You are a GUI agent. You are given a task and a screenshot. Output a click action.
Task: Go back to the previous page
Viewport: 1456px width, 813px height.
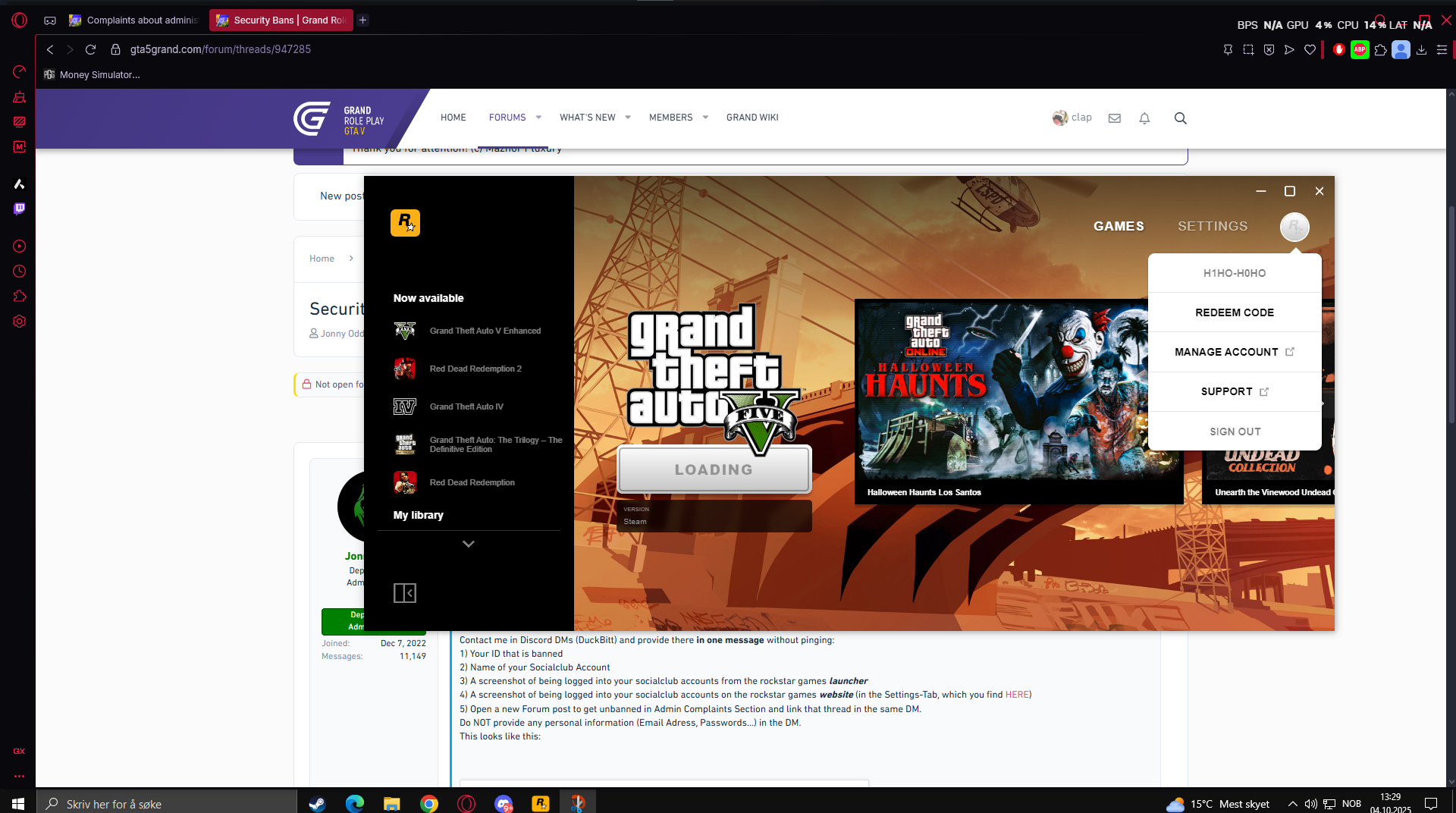click(50, 49)
